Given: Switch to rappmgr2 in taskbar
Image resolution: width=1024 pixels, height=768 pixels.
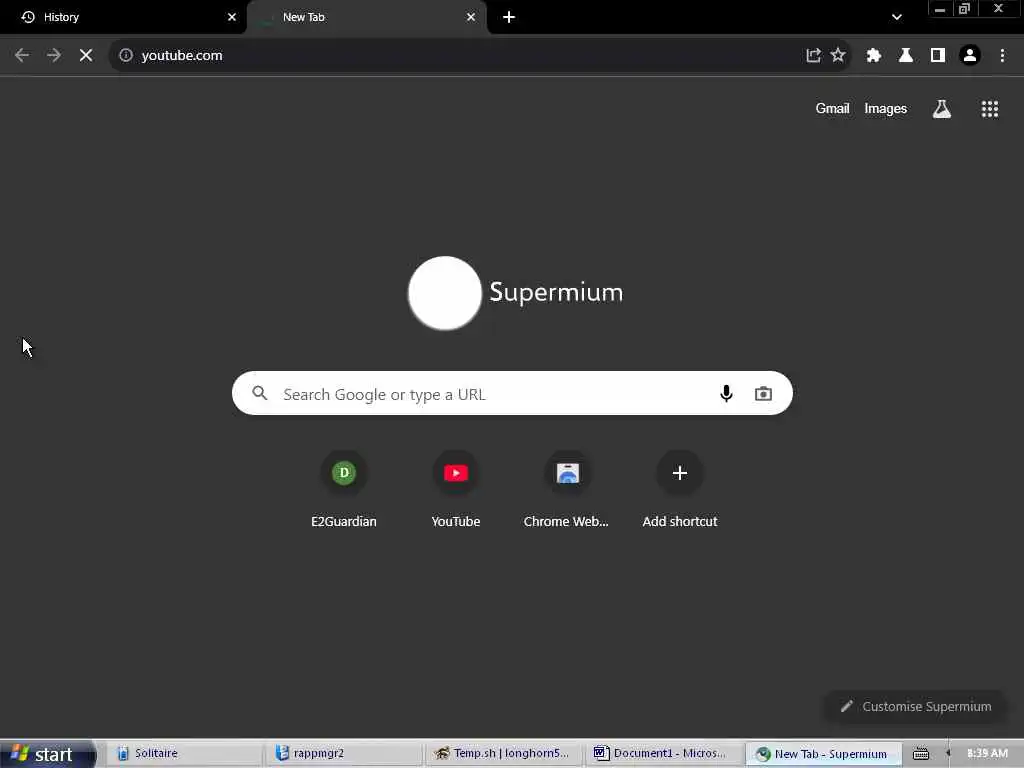Looking at the screenshot, I should point(344,754).
